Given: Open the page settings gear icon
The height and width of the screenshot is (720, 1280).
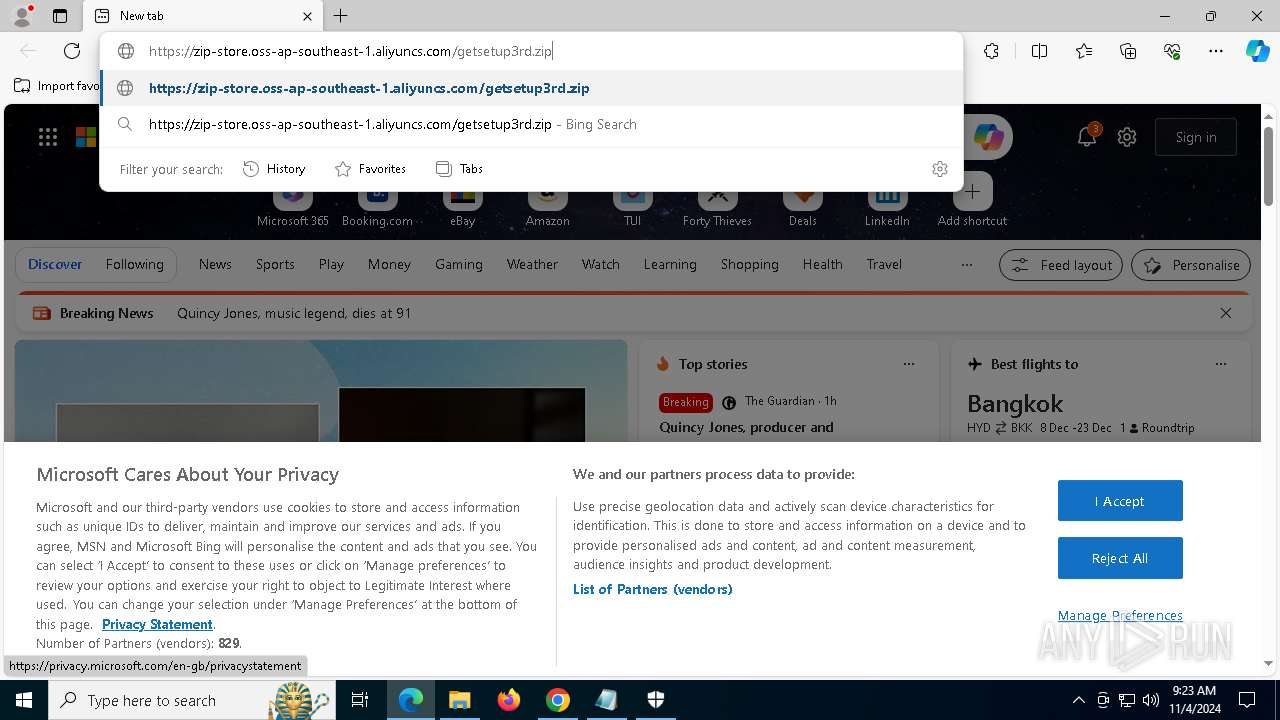Looking at the screenshot, I should (1127, 137).
